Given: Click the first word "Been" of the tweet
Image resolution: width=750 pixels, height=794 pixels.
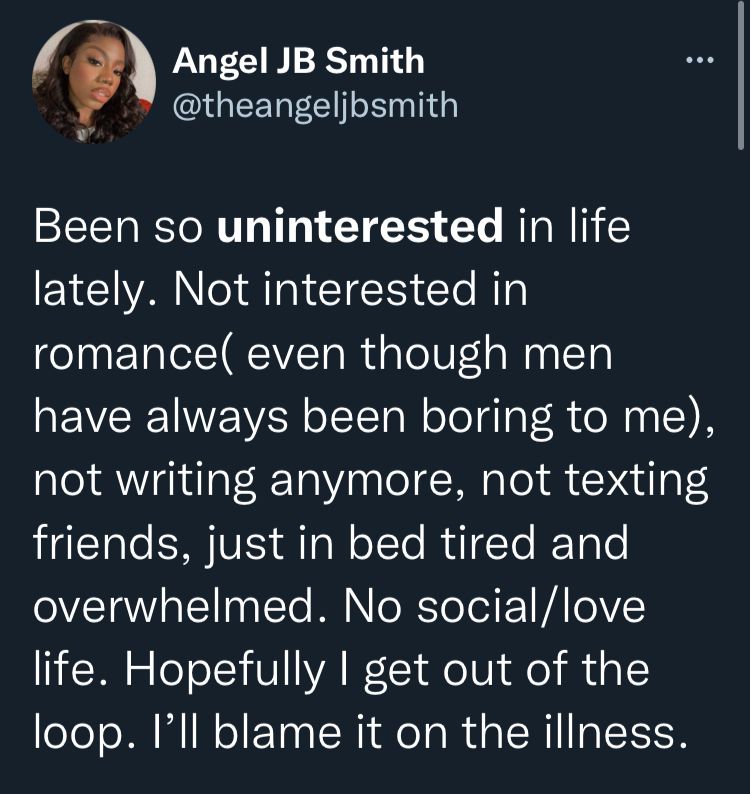Looking at the screenshot, I should [87, 226].
